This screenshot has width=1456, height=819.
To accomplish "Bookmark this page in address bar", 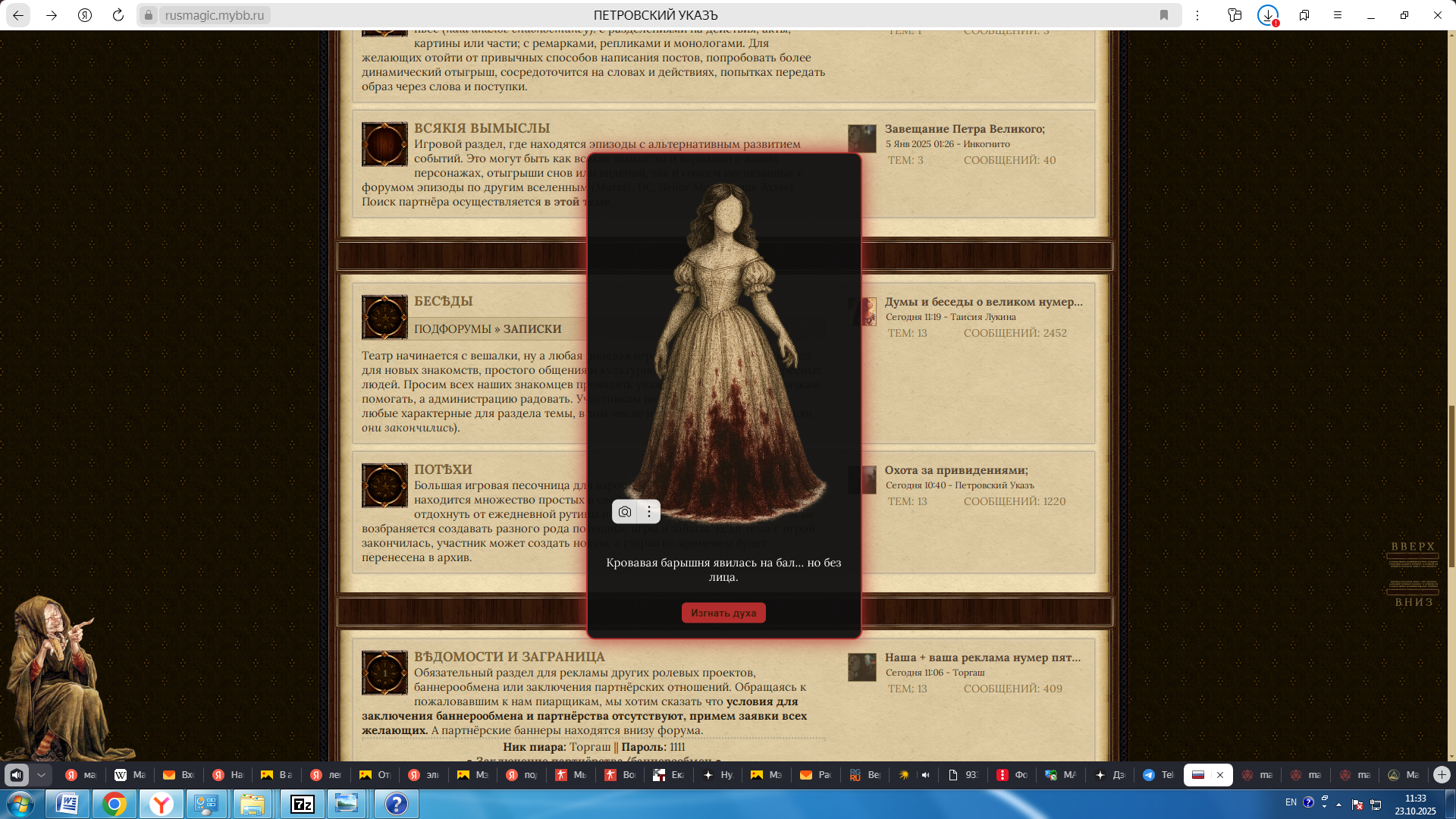I will pos(1164,15).
